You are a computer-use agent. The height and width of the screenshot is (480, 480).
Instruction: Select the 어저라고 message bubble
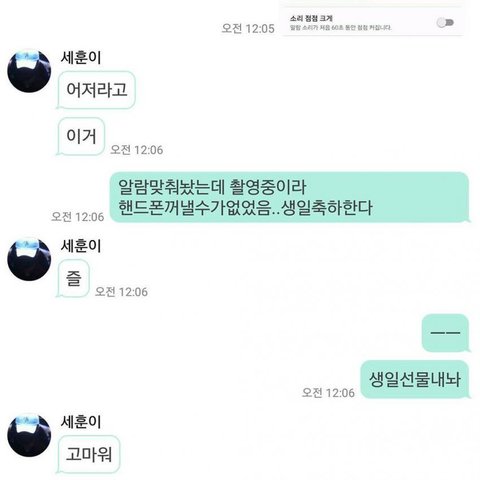click(96, 90)
